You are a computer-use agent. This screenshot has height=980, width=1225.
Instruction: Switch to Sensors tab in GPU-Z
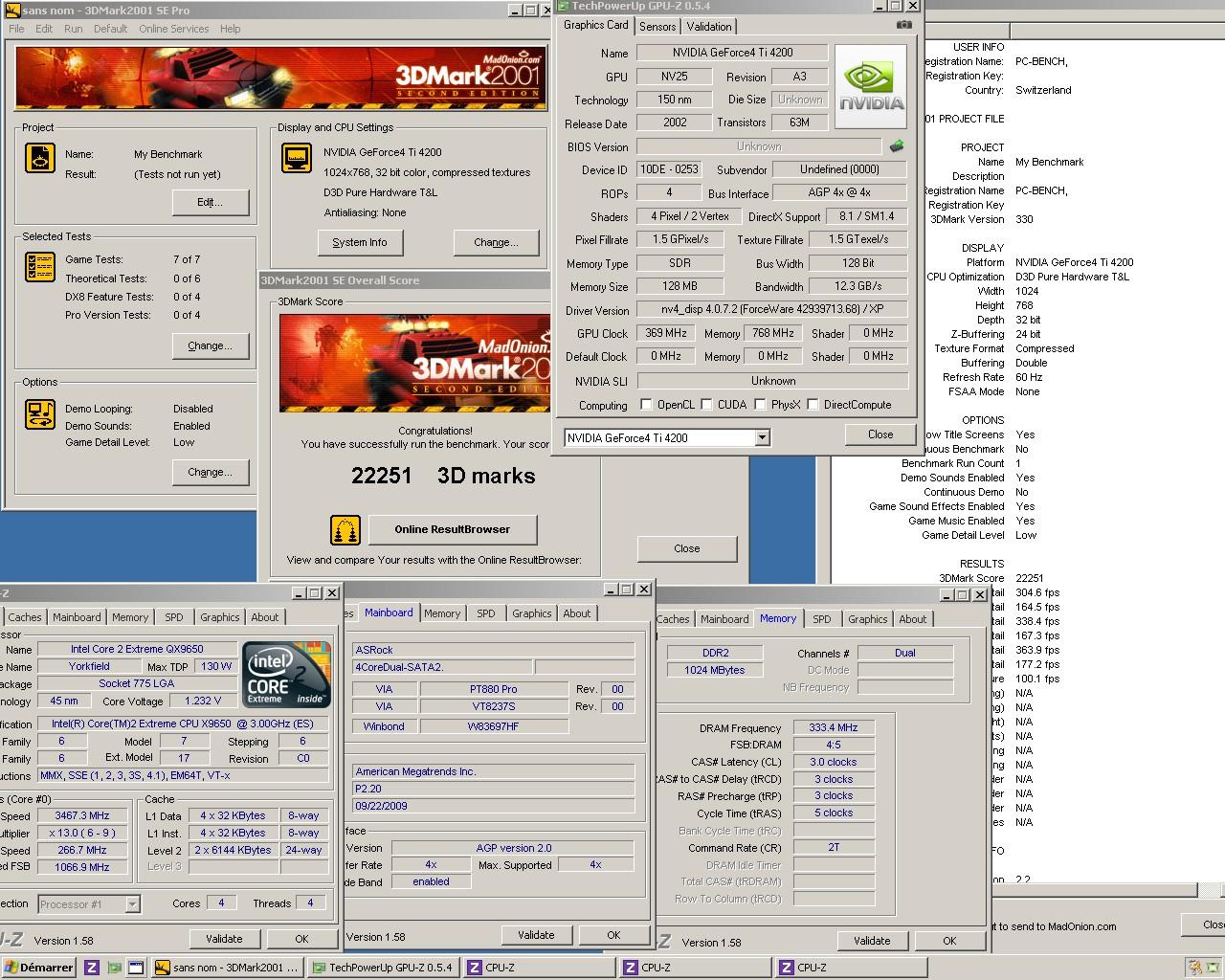pyautogui.click(x=657, y=27)
